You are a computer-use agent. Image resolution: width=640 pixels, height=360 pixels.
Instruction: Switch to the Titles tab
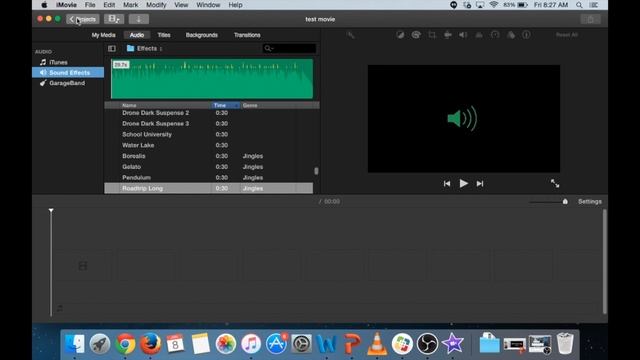(x=164, y=35)
